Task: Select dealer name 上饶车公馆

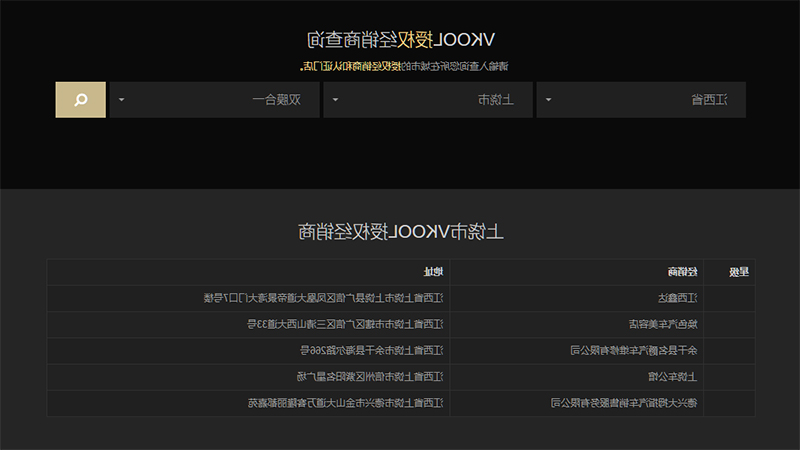Action: pyautogui.click(x=672, y=377)
